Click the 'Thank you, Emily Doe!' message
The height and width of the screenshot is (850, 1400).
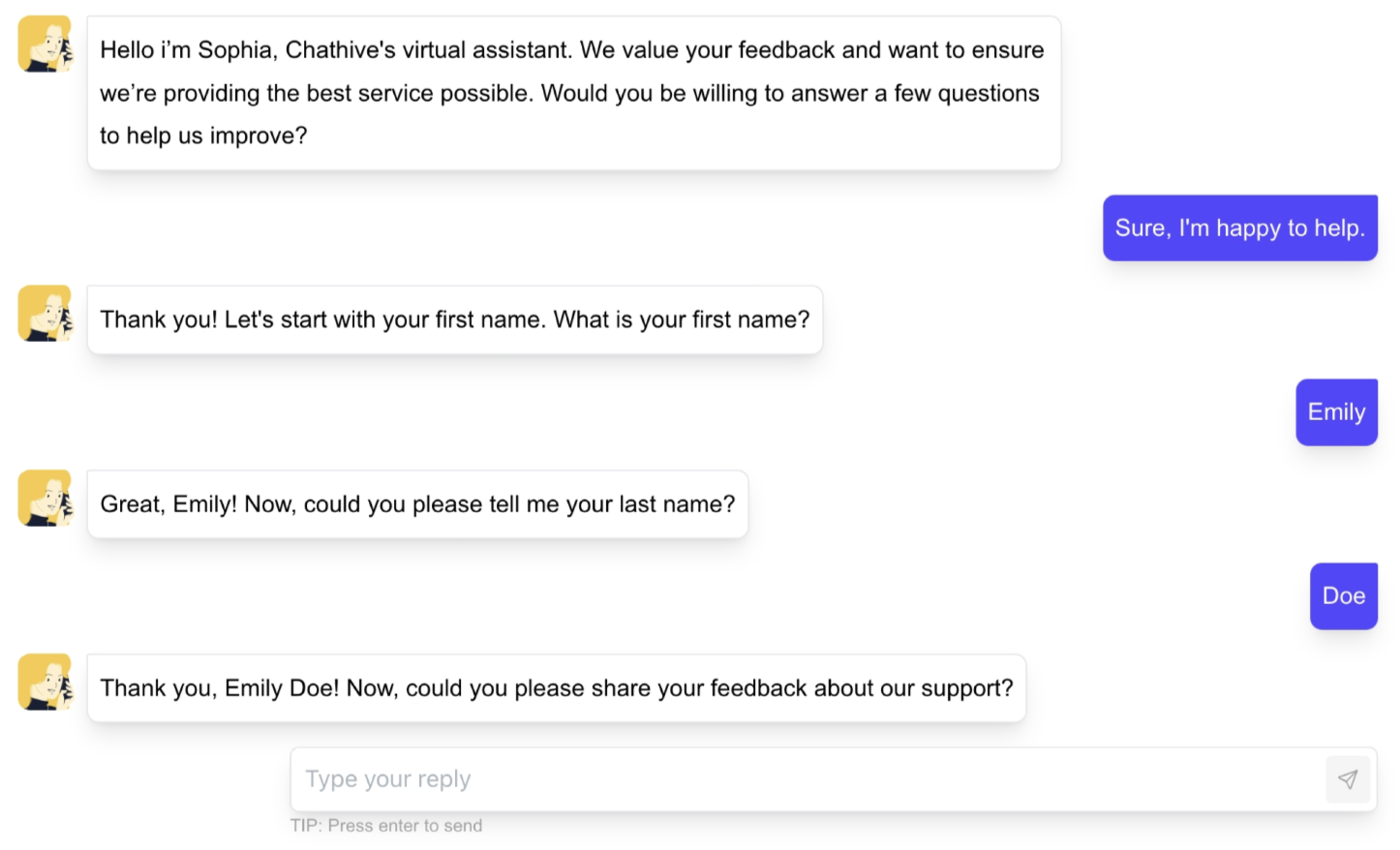pyautogui.click(x=557, y=688)
